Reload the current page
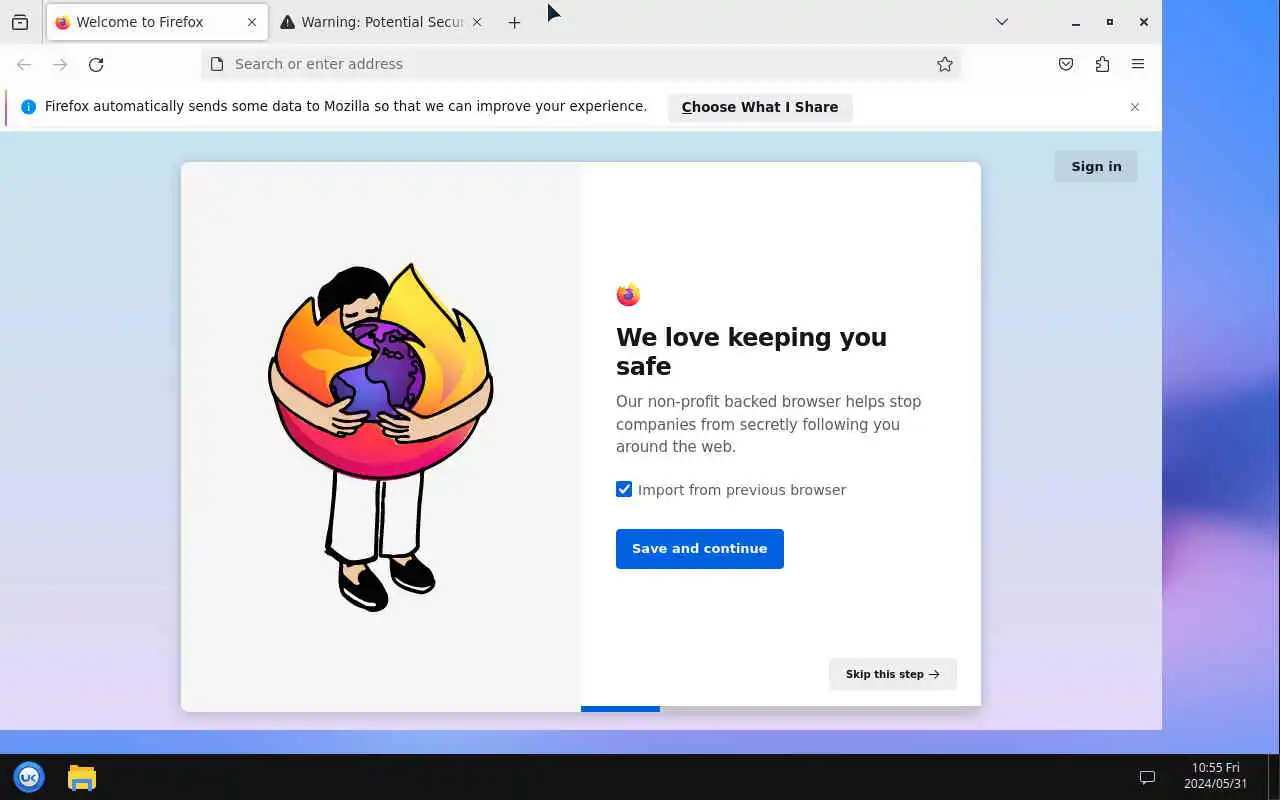The width and height of the screenshot is (1280, 800). pos(96,64)
